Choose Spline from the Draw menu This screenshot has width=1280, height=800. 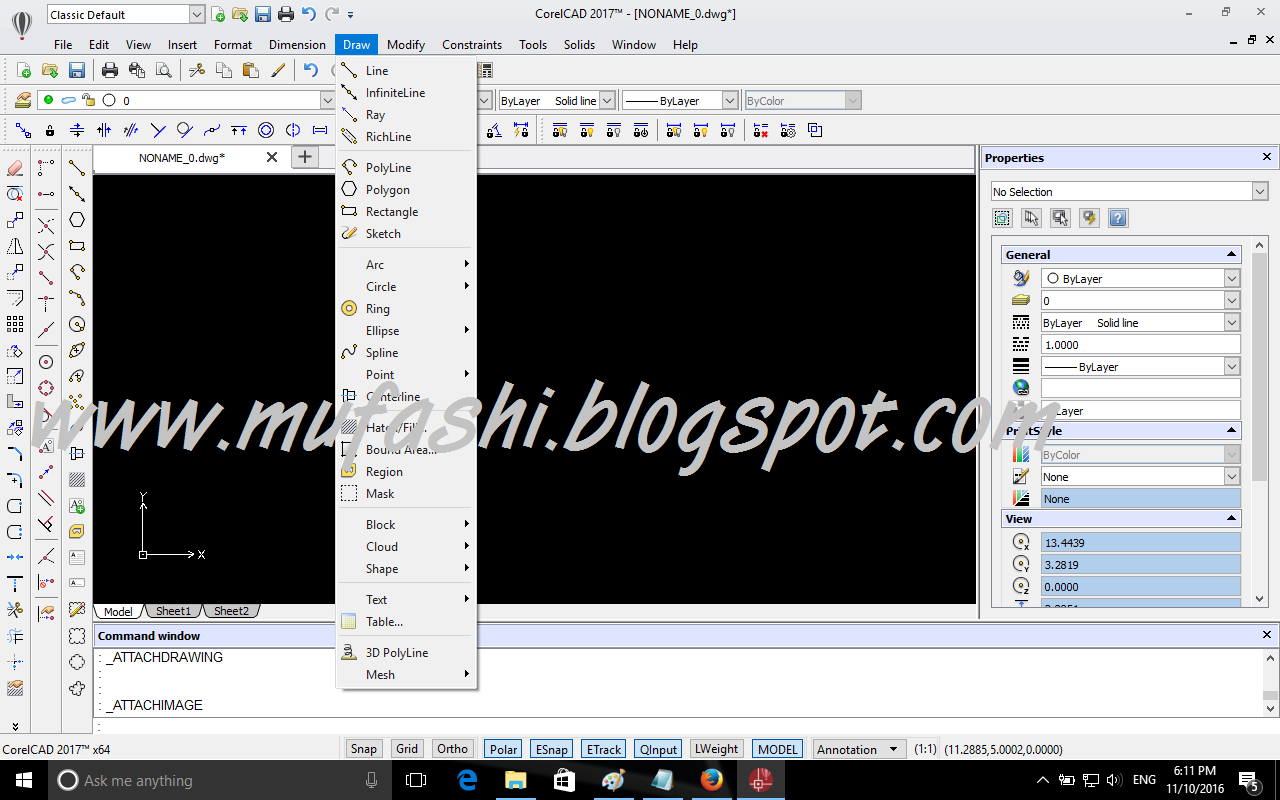point(405,353)
